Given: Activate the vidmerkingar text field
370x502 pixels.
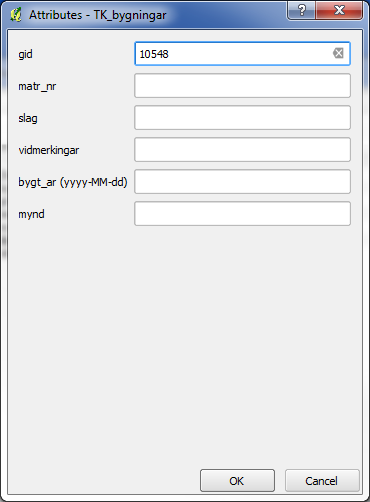Looking at the screenshot, I should point(242,150).
